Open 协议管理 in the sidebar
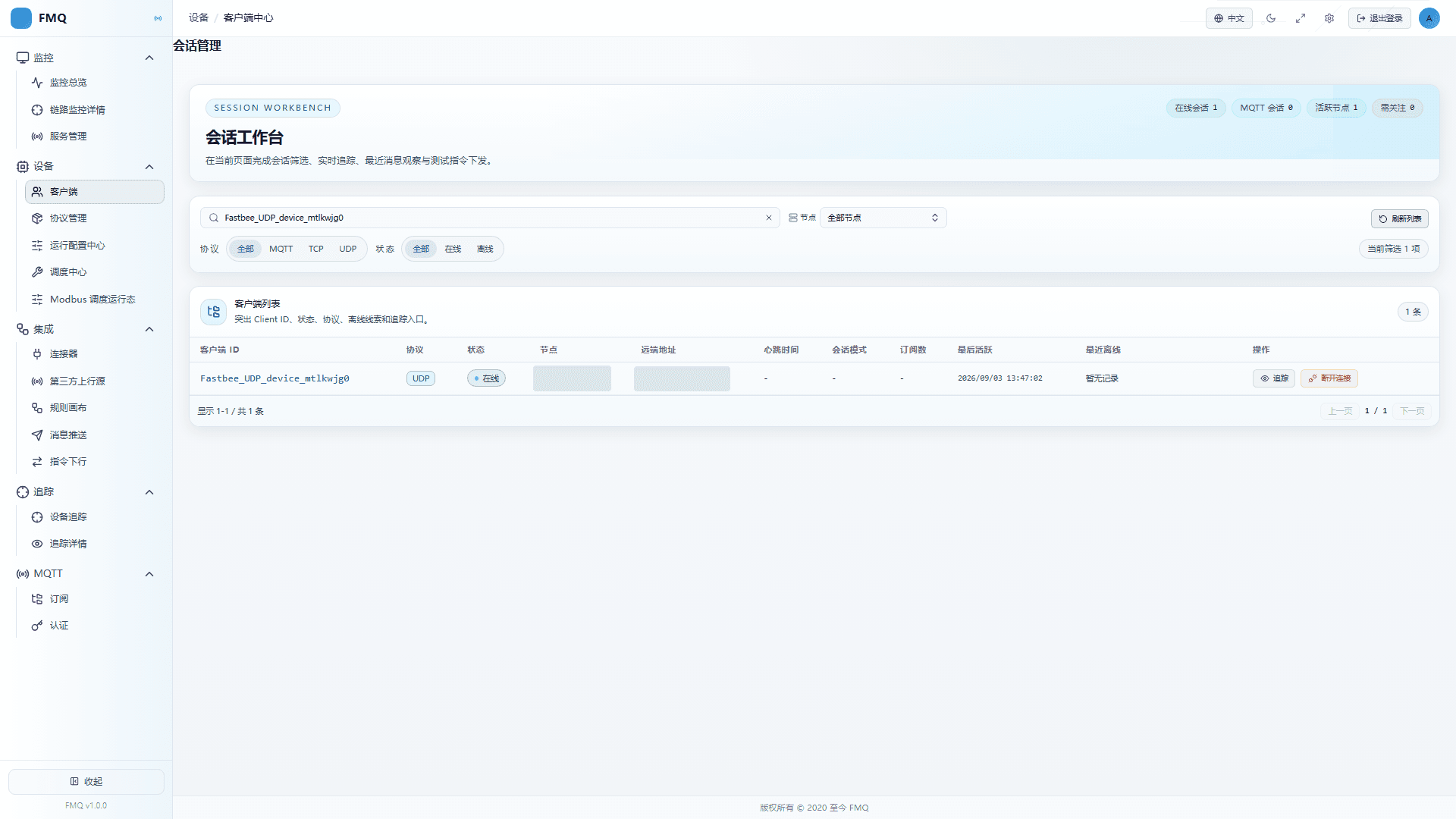Viewport: 1456px width, 819px height. click(x=95, y=218)
